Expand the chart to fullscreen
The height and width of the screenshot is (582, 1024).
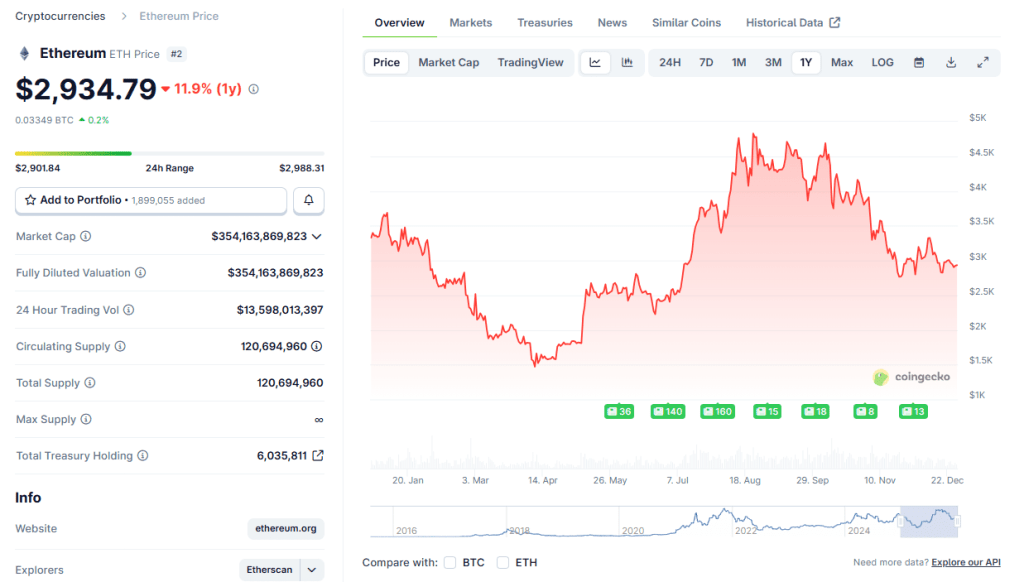click(x=982, y=62)
